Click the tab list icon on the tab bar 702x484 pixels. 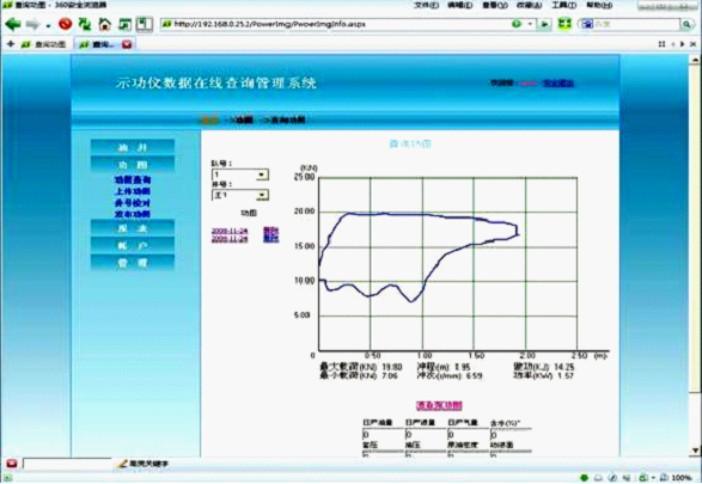tap(662, 44)
